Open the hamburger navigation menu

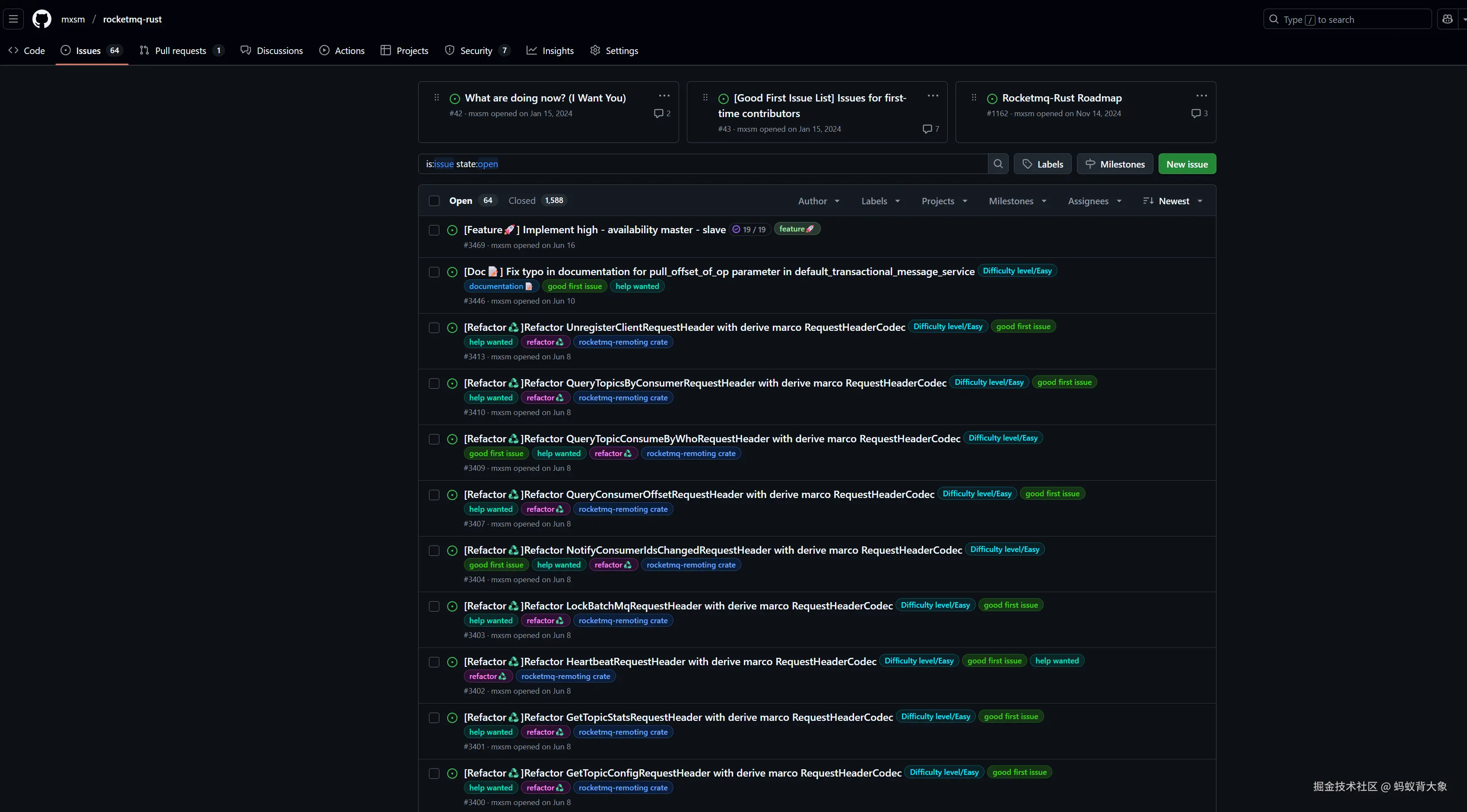(14, 19)
